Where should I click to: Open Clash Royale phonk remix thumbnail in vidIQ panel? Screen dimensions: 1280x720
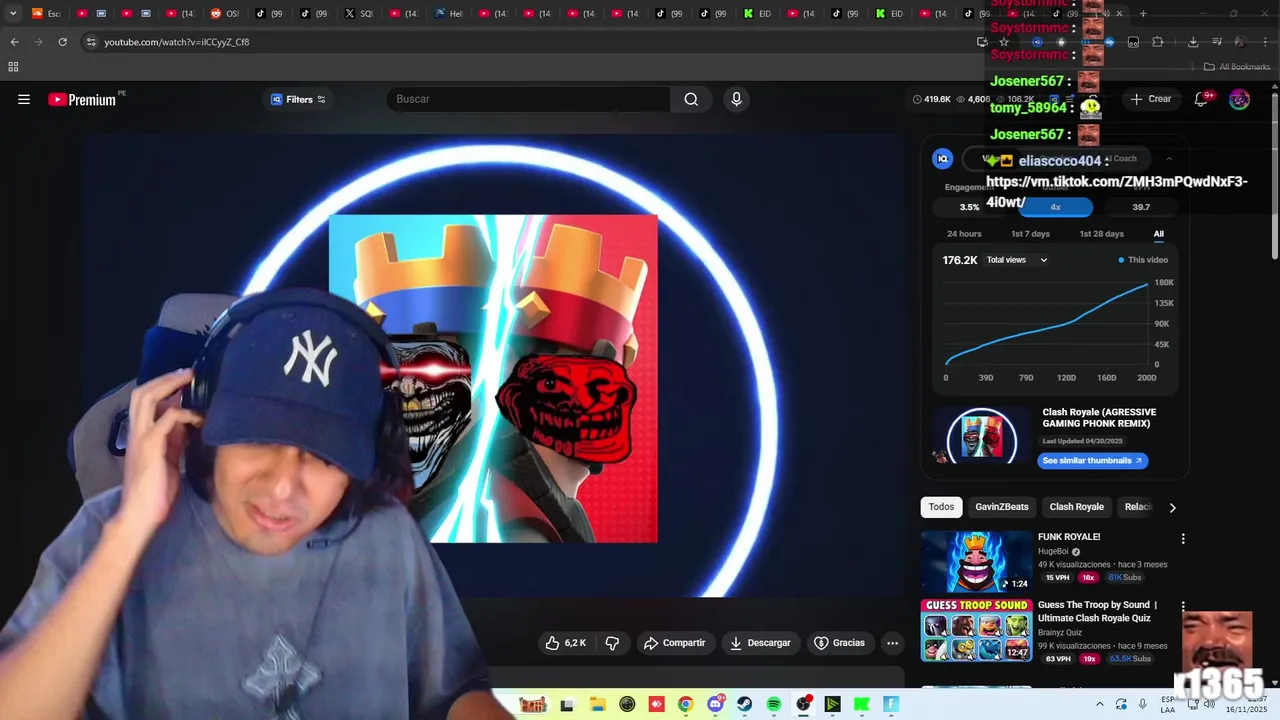[982, 437]
